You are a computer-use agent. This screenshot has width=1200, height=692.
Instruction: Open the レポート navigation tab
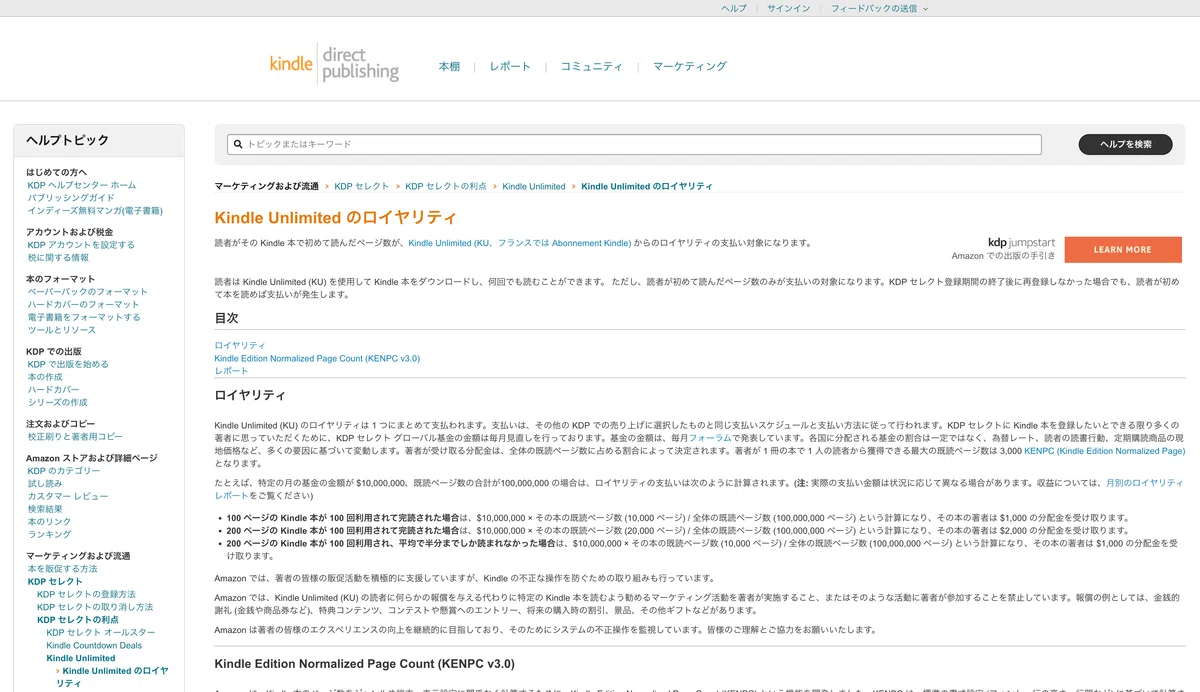point(510,66)
